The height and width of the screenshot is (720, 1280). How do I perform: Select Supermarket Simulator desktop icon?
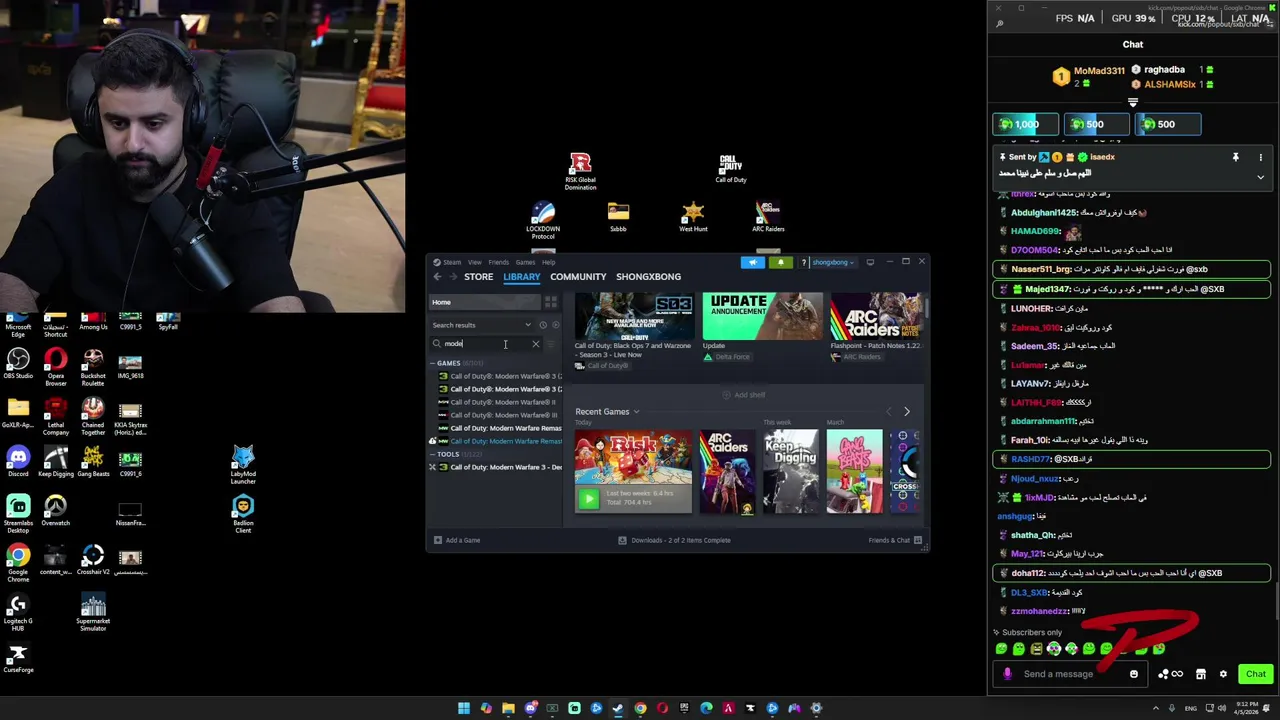click(x=93, y=613)
